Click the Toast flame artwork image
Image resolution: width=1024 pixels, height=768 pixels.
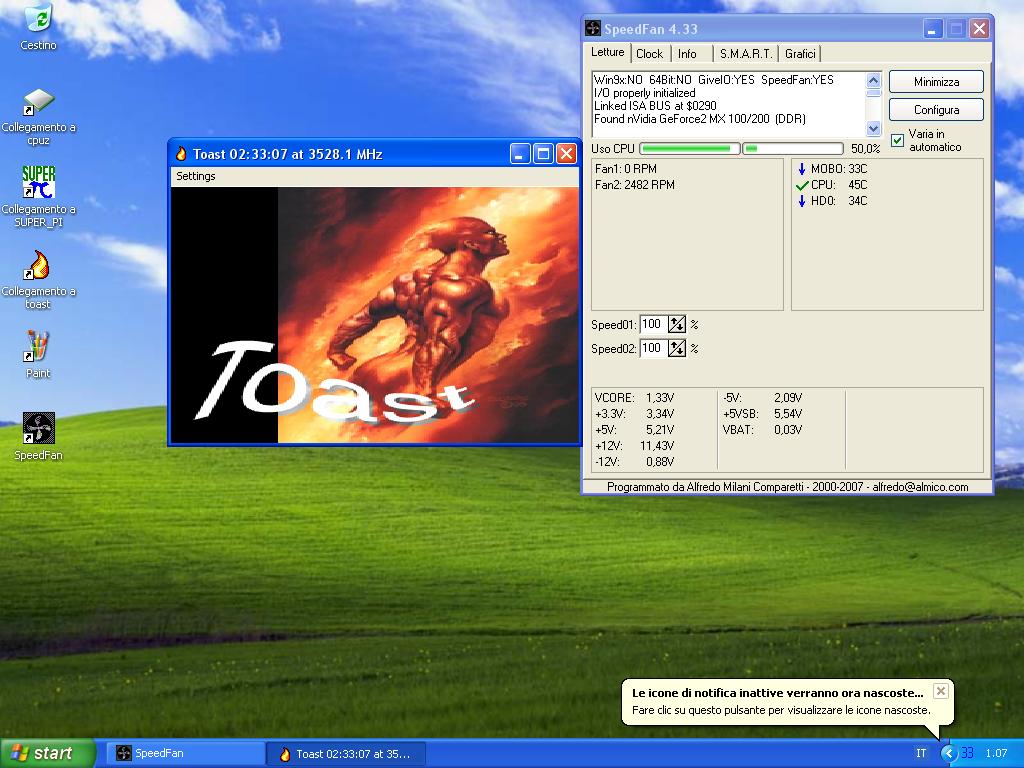(374, 315)
